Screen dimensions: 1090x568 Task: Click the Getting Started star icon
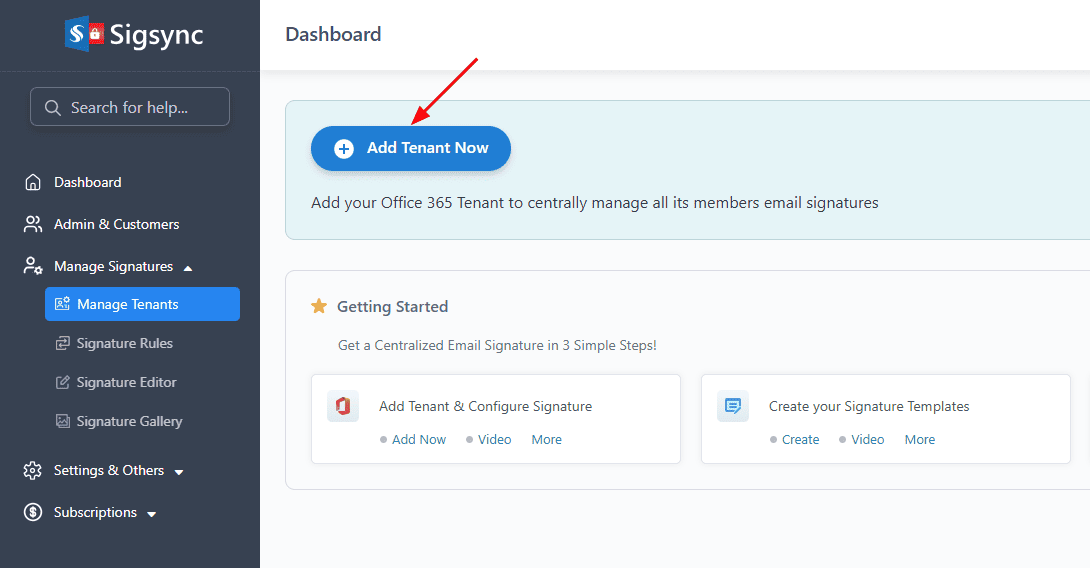click(319, 306)
